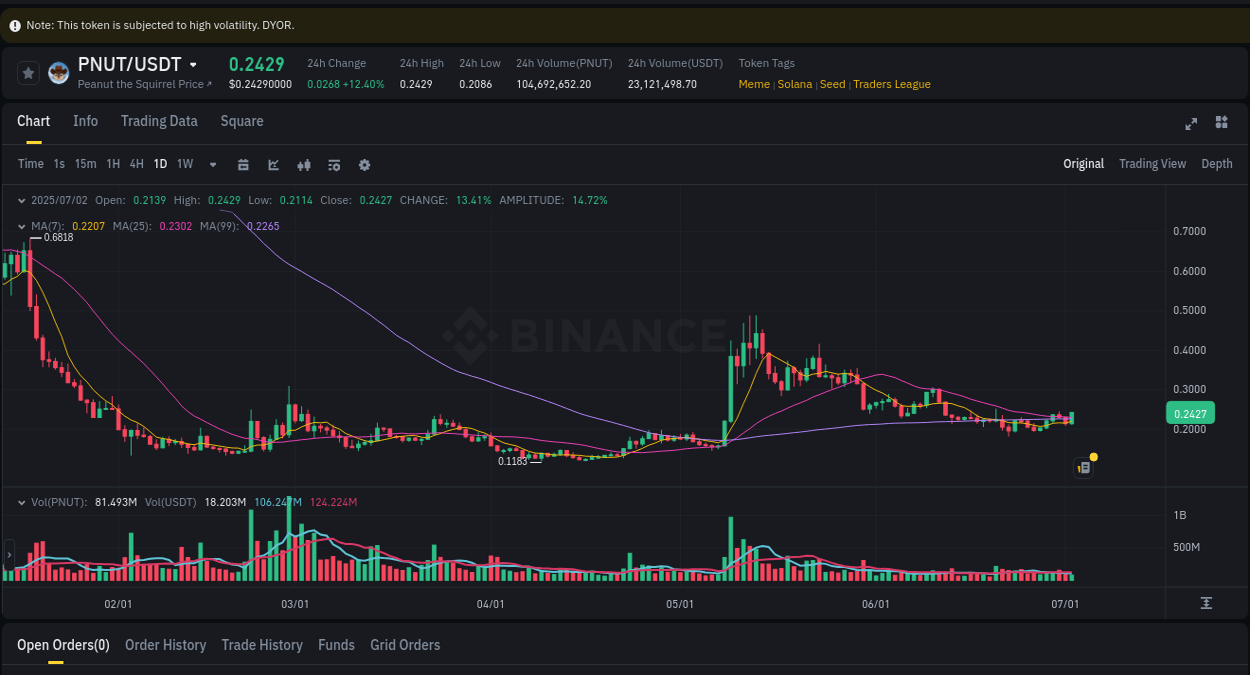Open the extra timeframes dropdown arrow

click(x=212, y=164)
